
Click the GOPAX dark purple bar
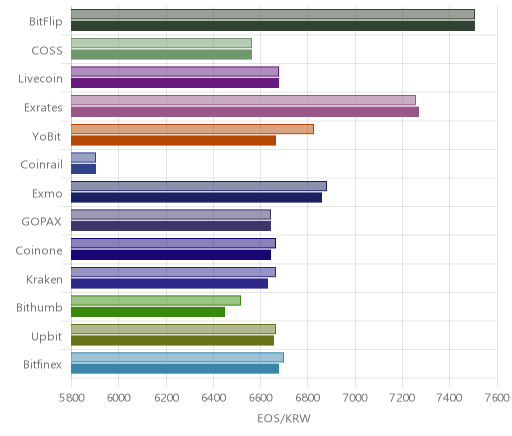tap(171, 226)
